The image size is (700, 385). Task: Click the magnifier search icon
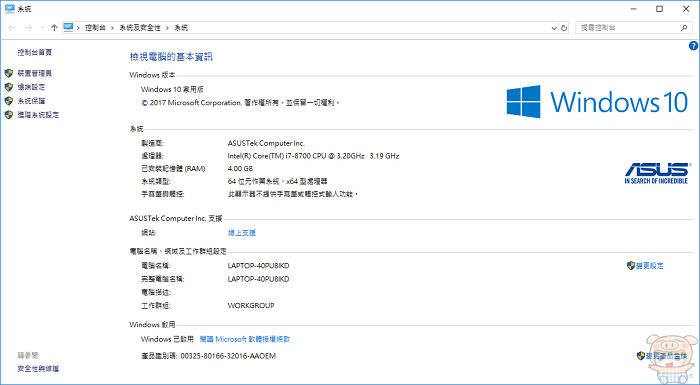684,28
